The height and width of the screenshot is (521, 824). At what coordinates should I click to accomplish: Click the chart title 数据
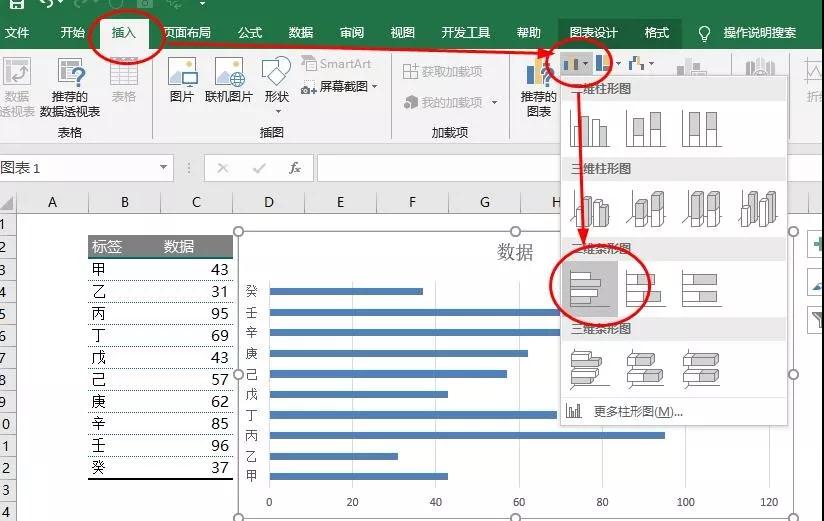515,252
